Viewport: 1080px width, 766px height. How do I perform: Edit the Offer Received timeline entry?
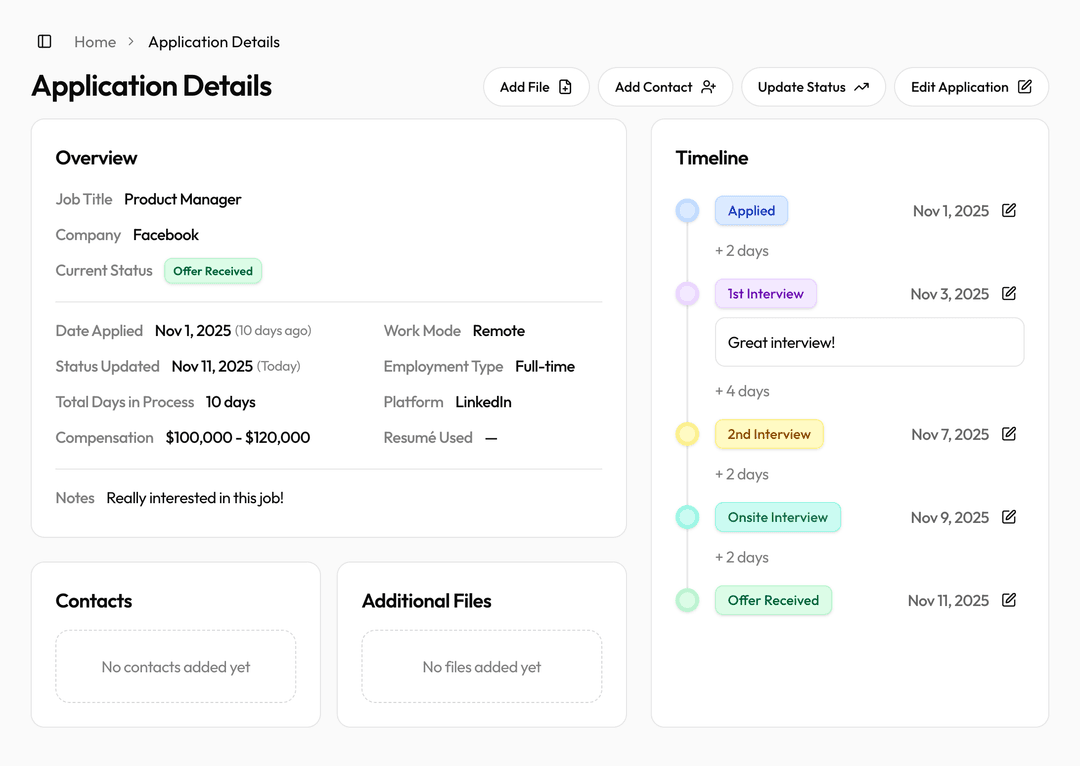click(x=1009, y=600)
